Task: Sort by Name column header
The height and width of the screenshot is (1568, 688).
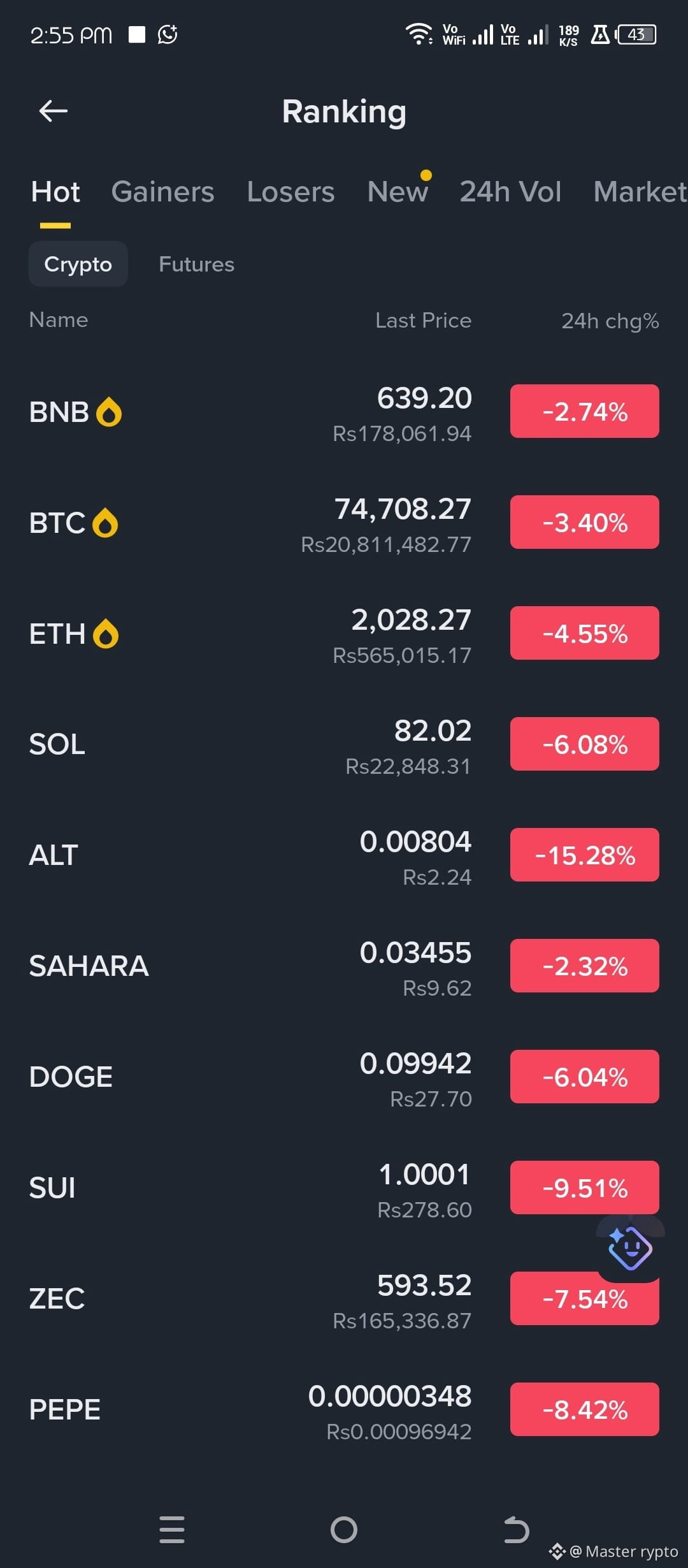Action: pos(59,320)
